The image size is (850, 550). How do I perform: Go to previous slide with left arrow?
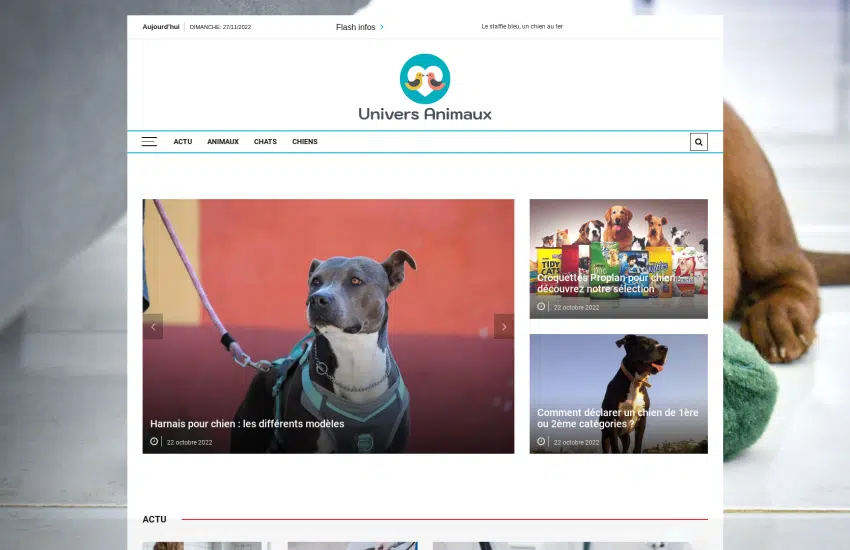tap(153, 327)
